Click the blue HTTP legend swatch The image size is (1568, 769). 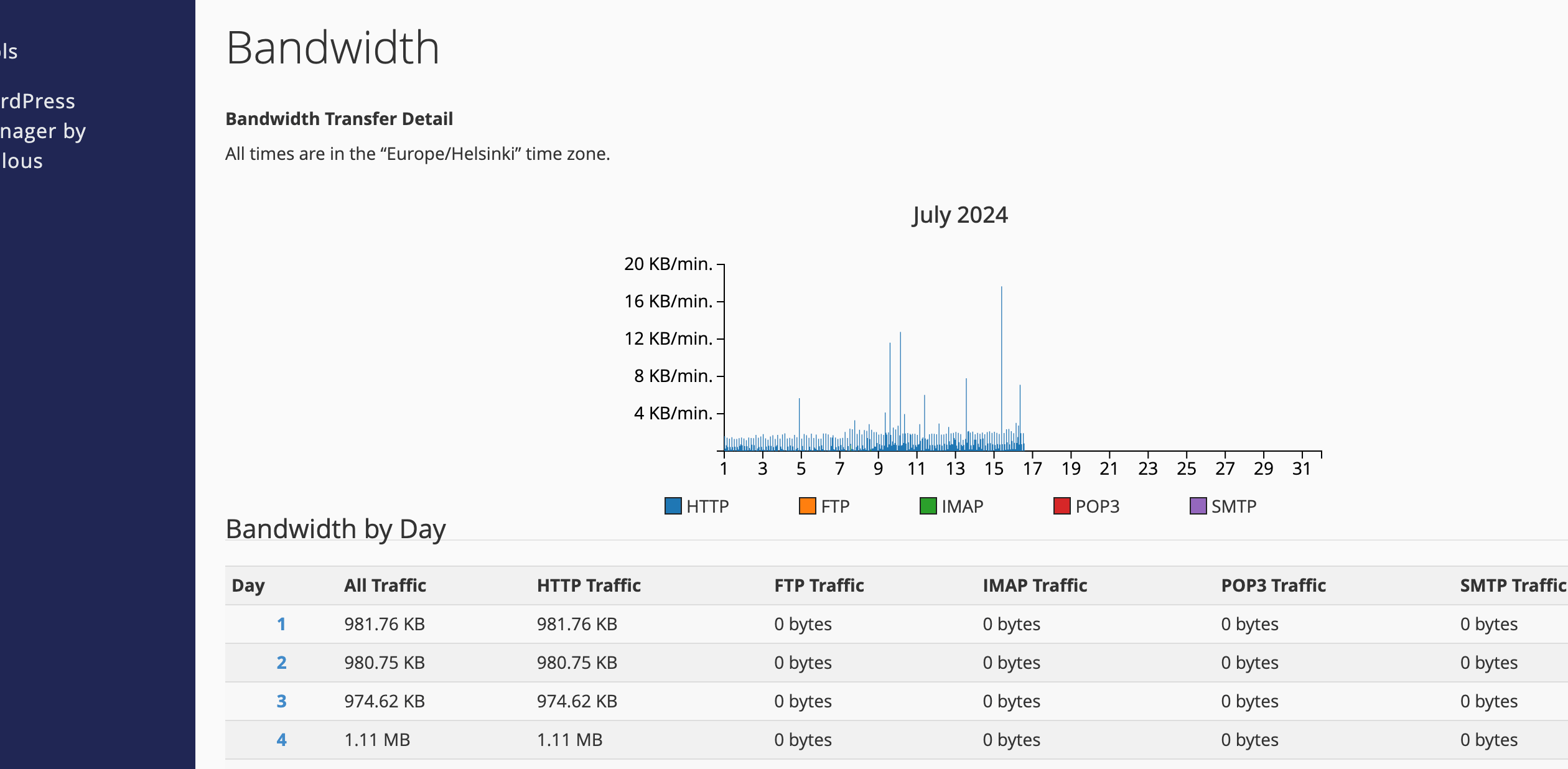[x=673, y=506]
